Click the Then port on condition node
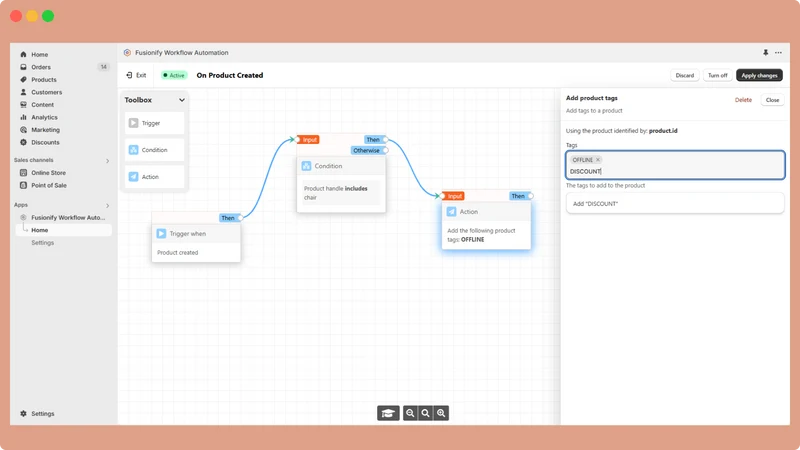Viewport: 800px width, 450px height. coord(386,139)
